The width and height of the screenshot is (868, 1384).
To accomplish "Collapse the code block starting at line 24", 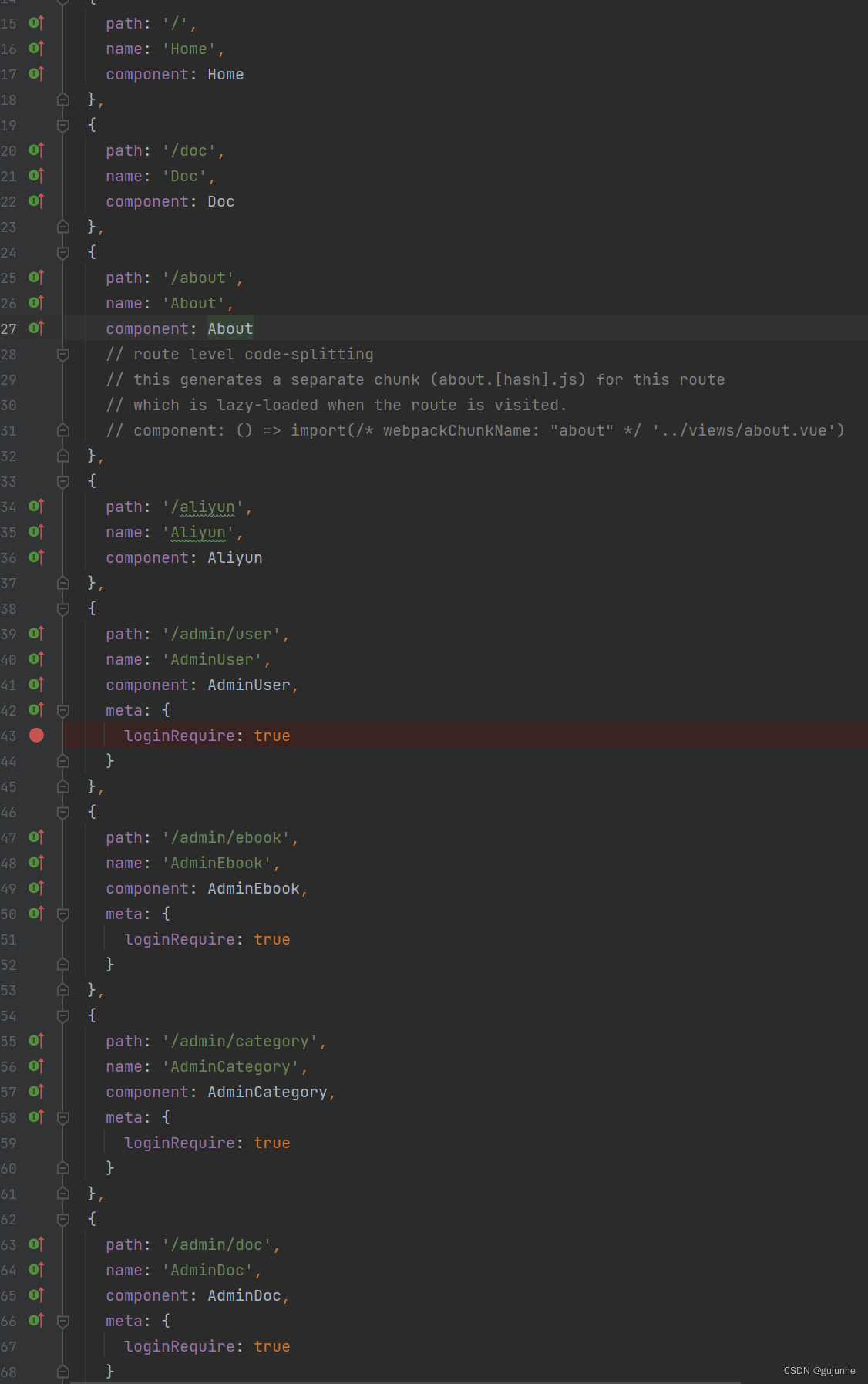I will pos(63,252).
